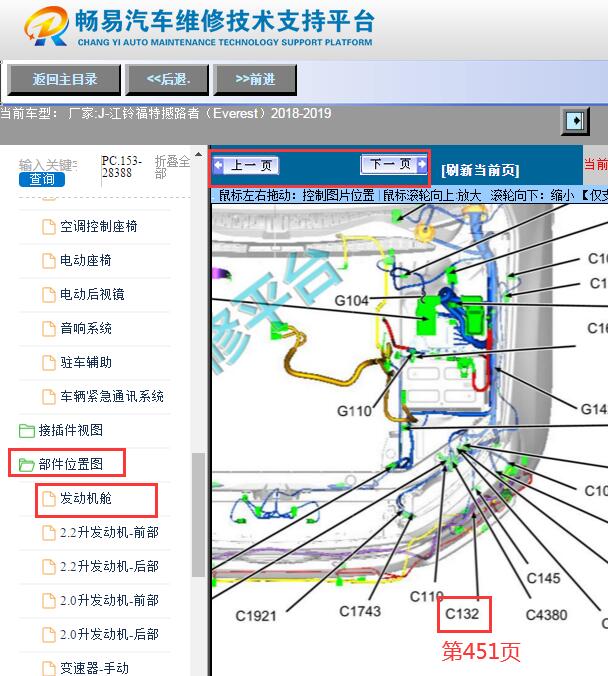This screenshot has width=608, height=676.
Task: Click the page icon beside 电动座椅
Action: coord(49,260)
